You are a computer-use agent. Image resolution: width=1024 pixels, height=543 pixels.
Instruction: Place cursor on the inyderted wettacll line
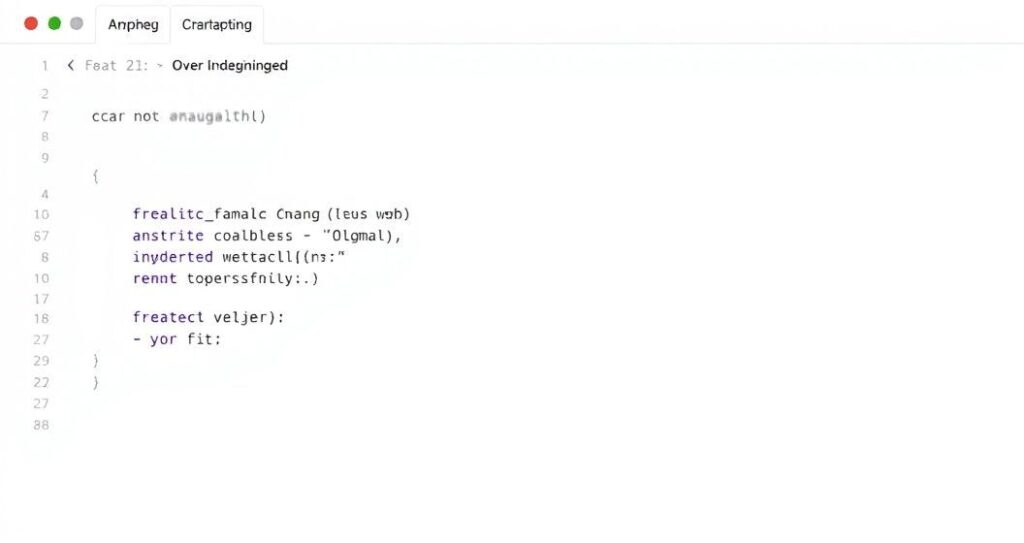pyautogui.click(x=239, y=257)
